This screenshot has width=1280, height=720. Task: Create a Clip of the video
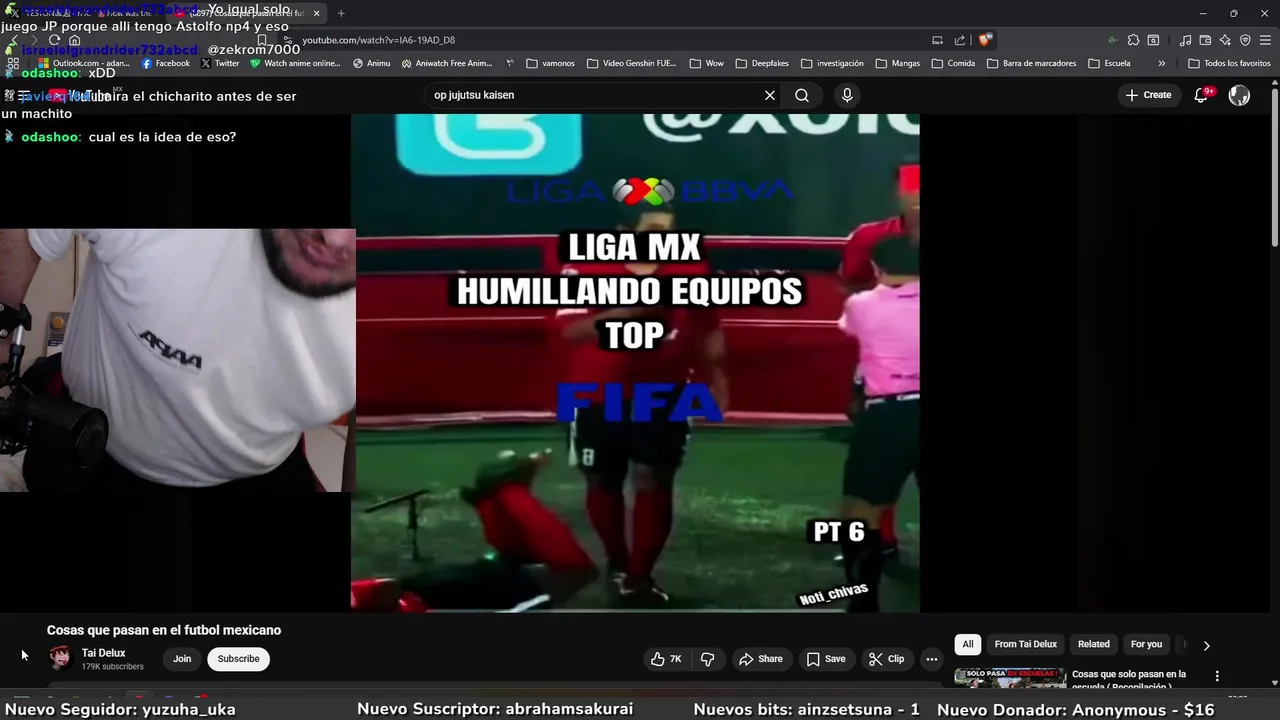click(x=887, y=659)
